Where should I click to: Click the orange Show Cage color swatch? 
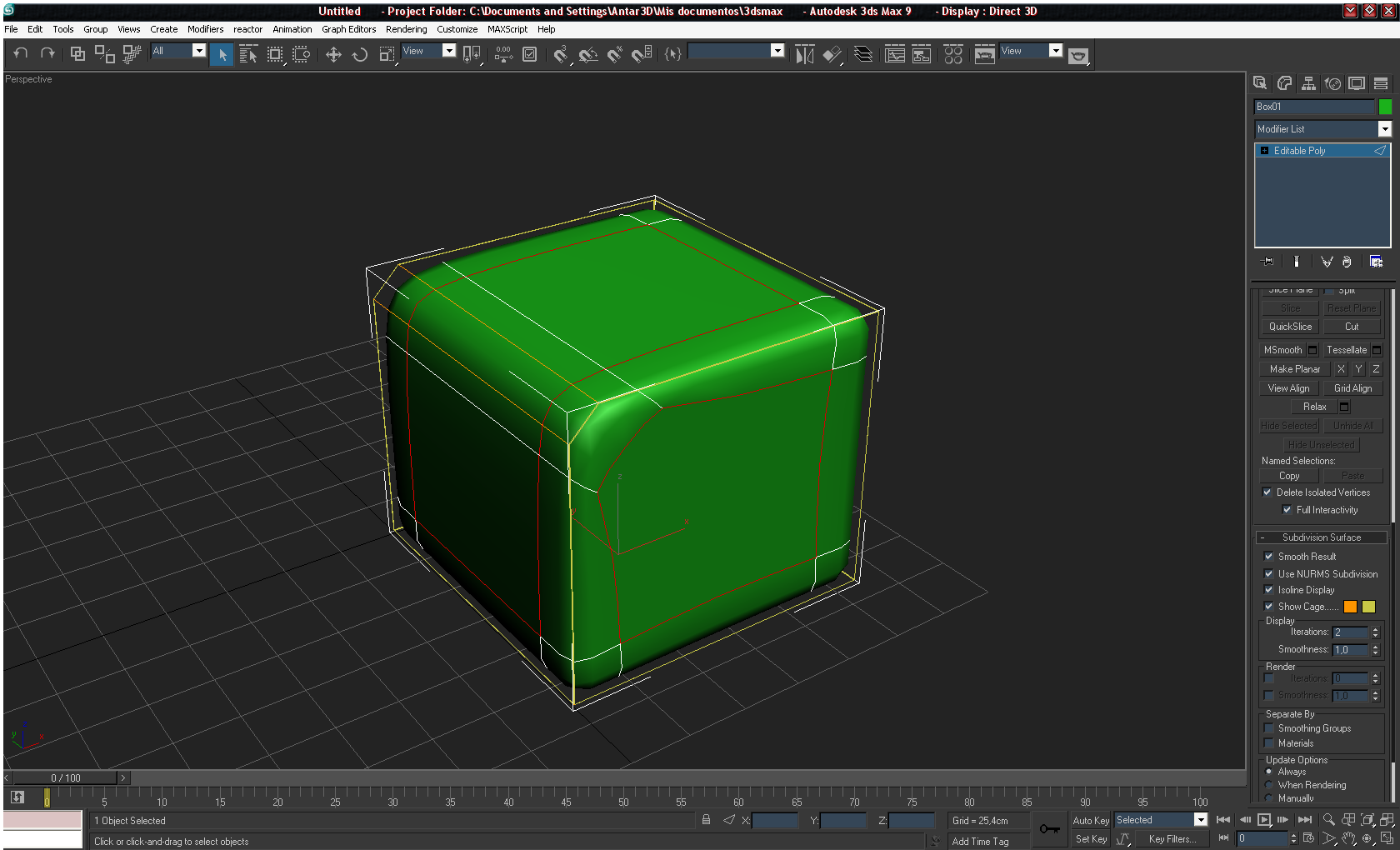pyautogui.click(x=1350, y=607)
